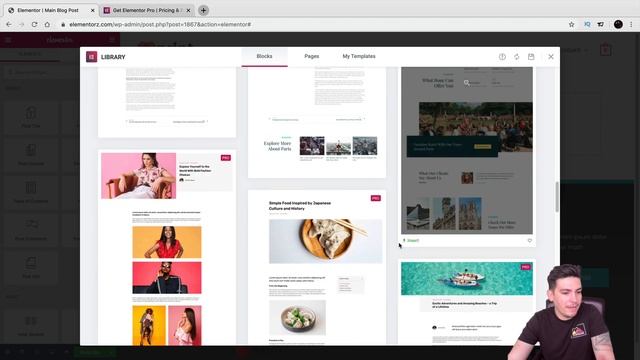Click PRO badge on fashion template

click(226, 158)
